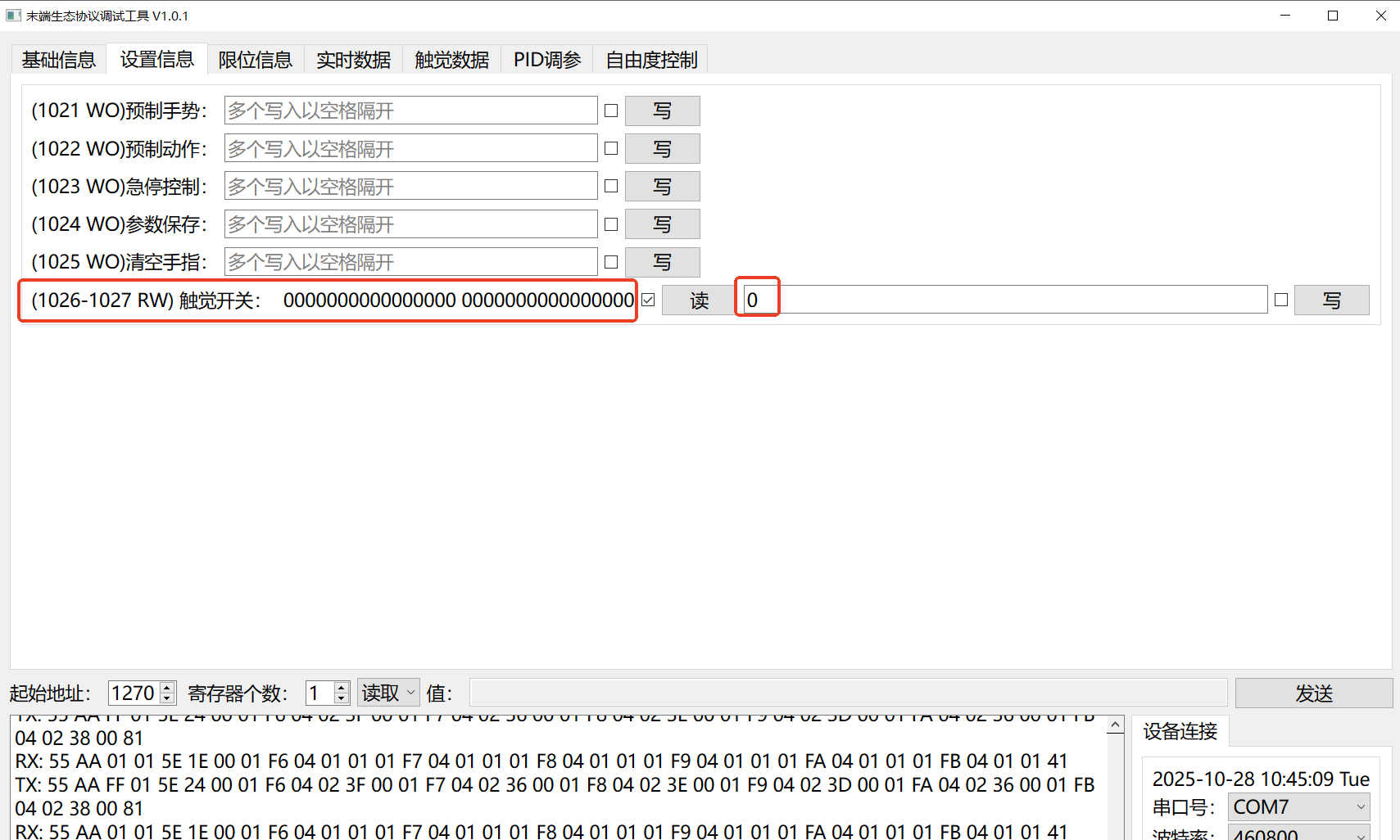Image resolution: width=1400 pixels, height=840 pixels.
Task: Expand the 串口号 COM7 dropdown
Action: coord(1298,807)
